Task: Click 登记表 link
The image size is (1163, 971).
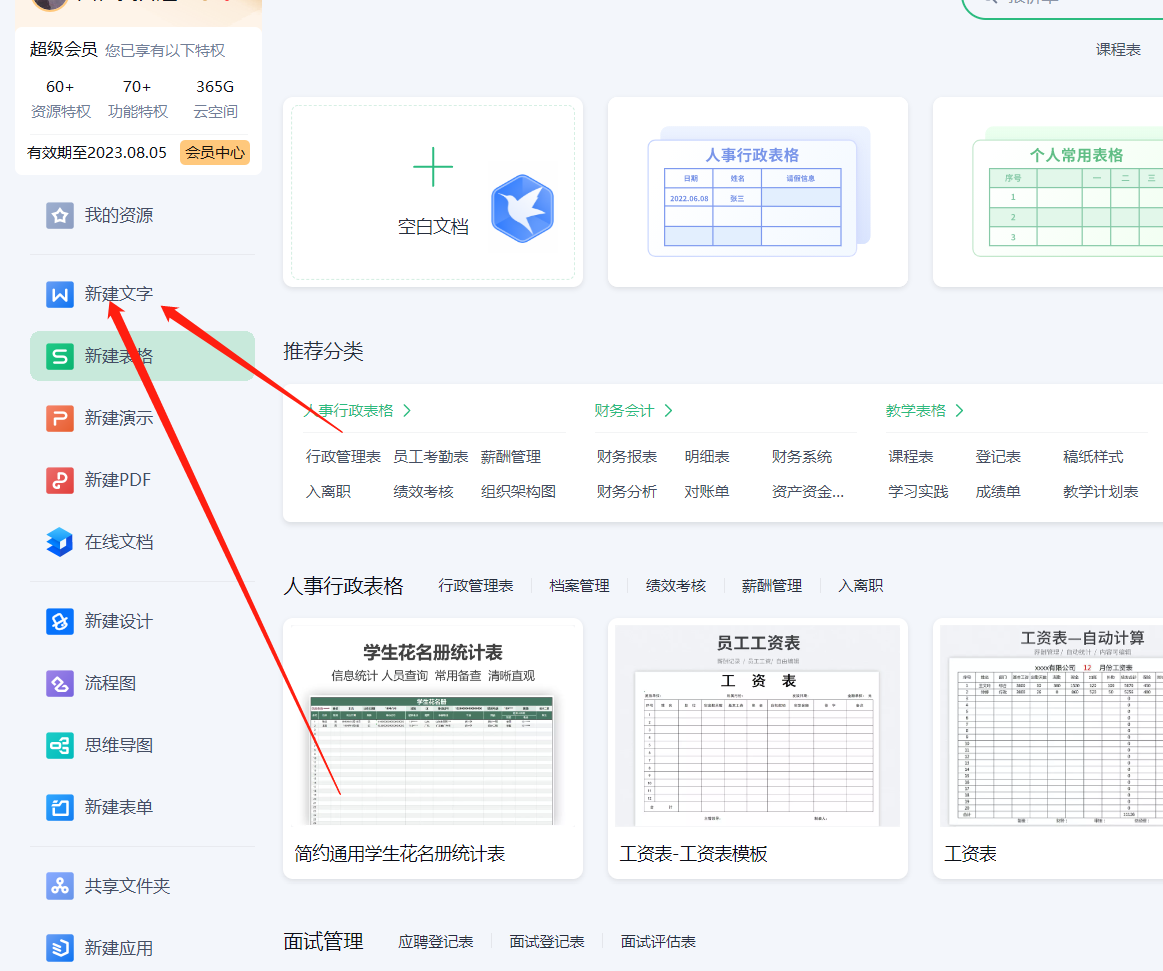Action: point(998,457)
